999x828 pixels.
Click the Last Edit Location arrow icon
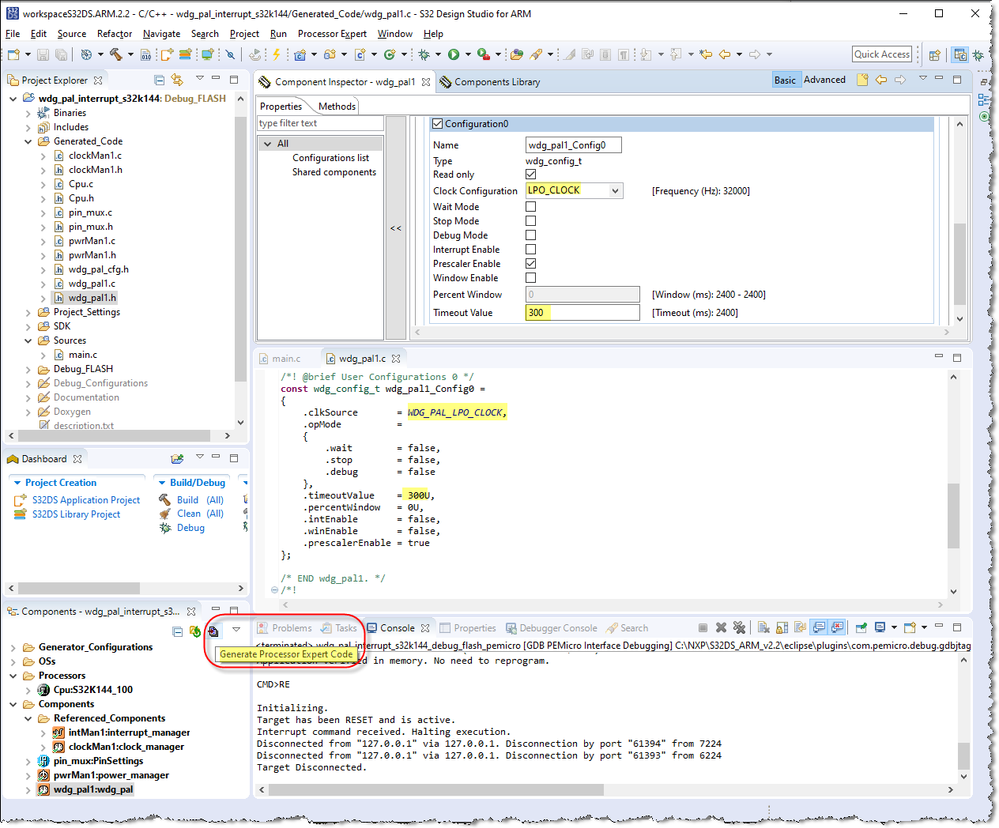pyautogui.click(x=705, y=55)
